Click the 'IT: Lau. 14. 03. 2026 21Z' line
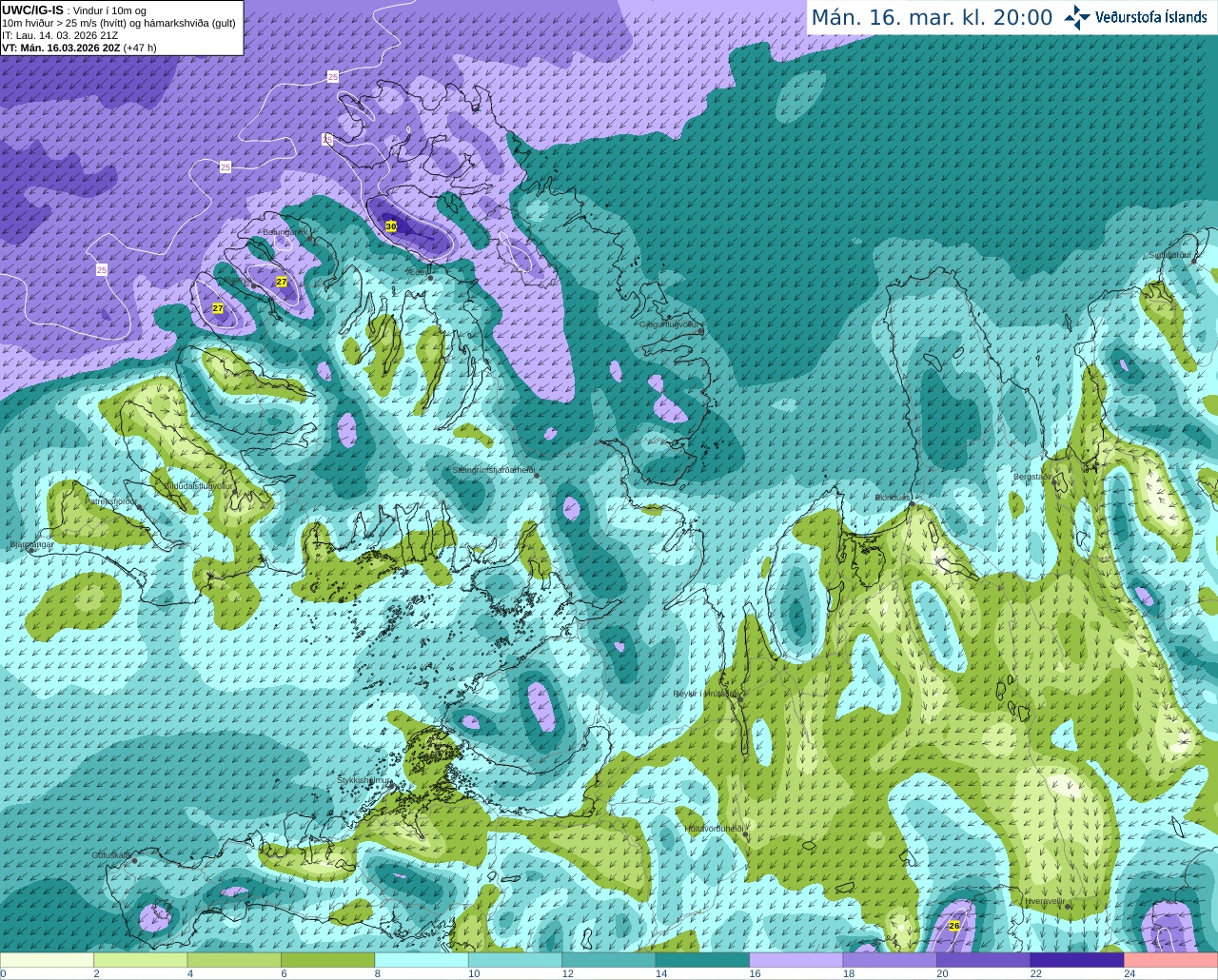 (60, 35)
